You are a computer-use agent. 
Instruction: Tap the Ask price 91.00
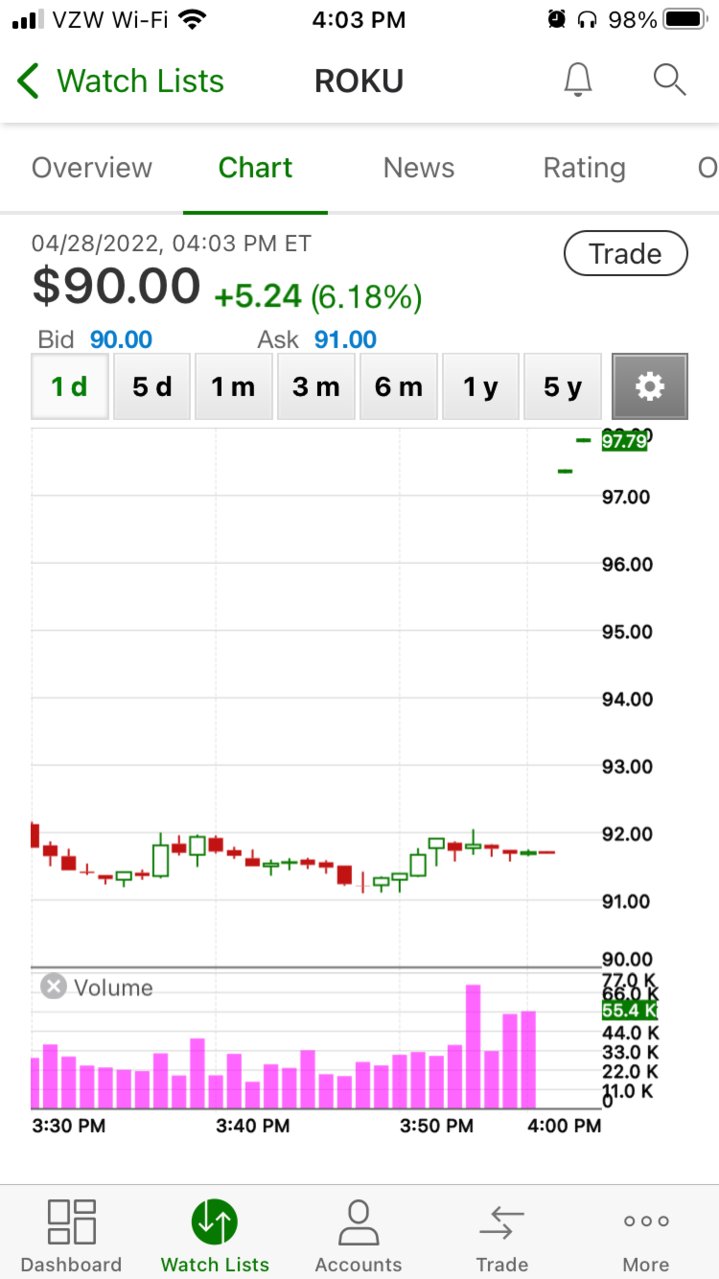coord(345,340)
